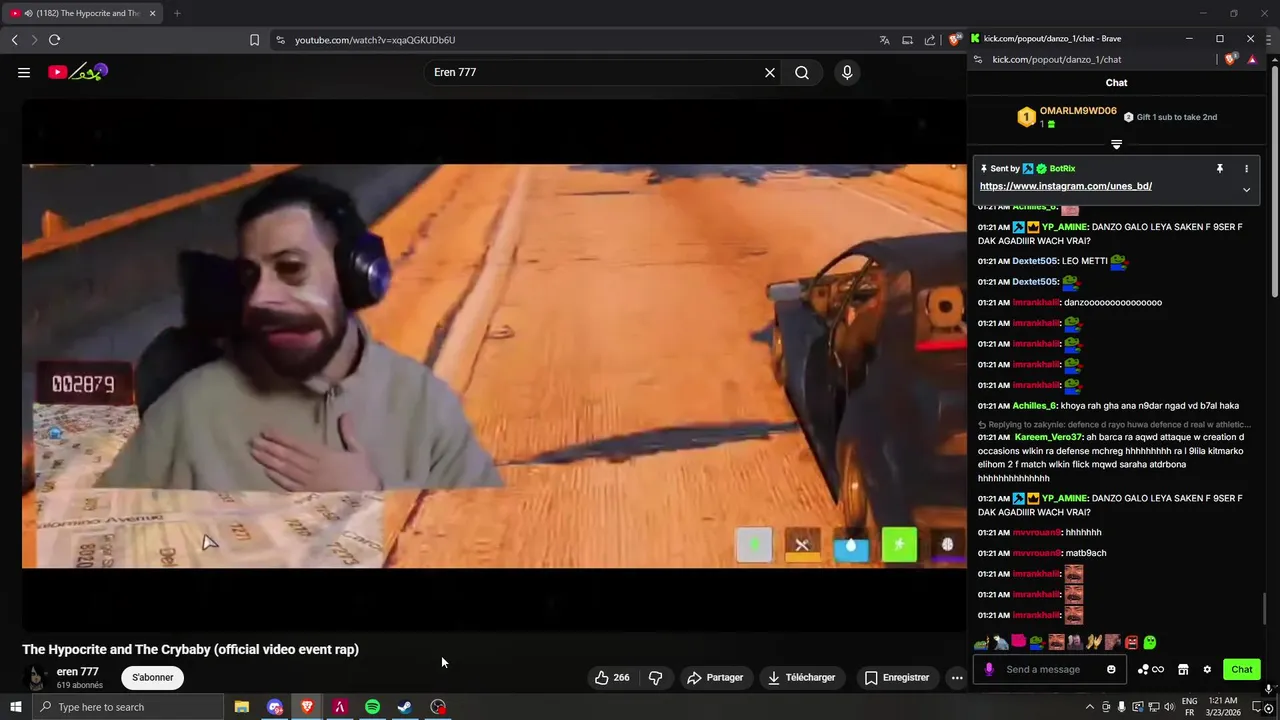
Task: Unpin the BotRix pinned message
Action: tap(1219, 169)
